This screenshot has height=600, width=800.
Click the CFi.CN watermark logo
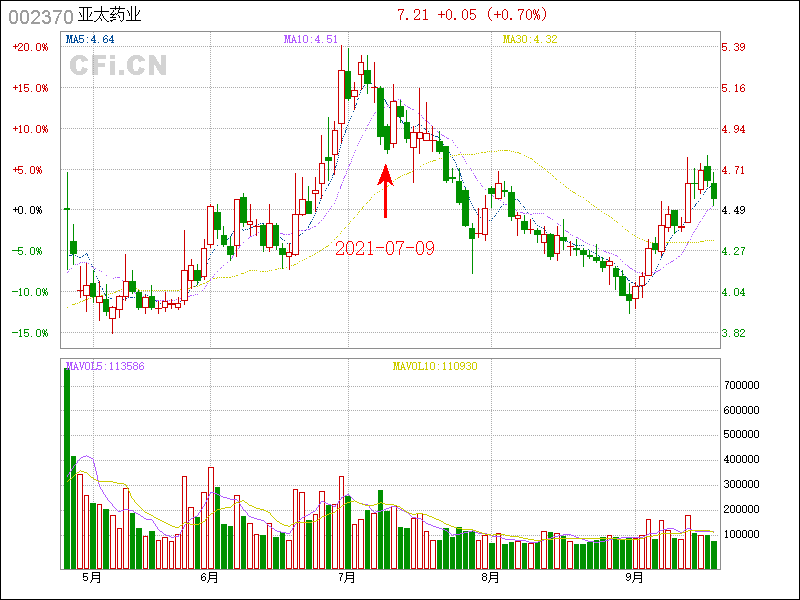pos(118,65)
